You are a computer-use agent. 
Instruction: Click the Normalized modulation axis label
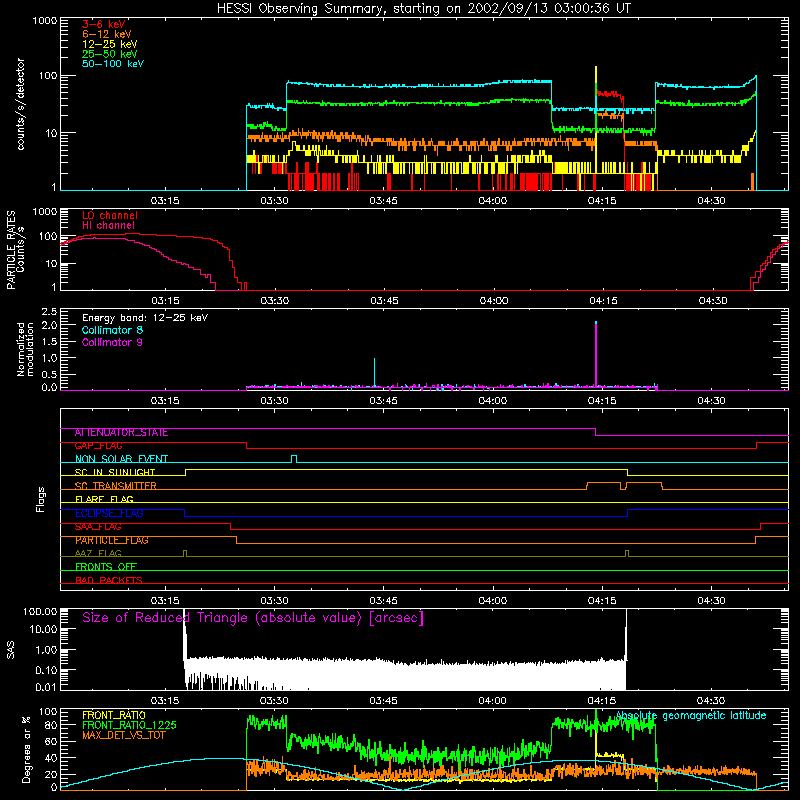coord(26,349)
